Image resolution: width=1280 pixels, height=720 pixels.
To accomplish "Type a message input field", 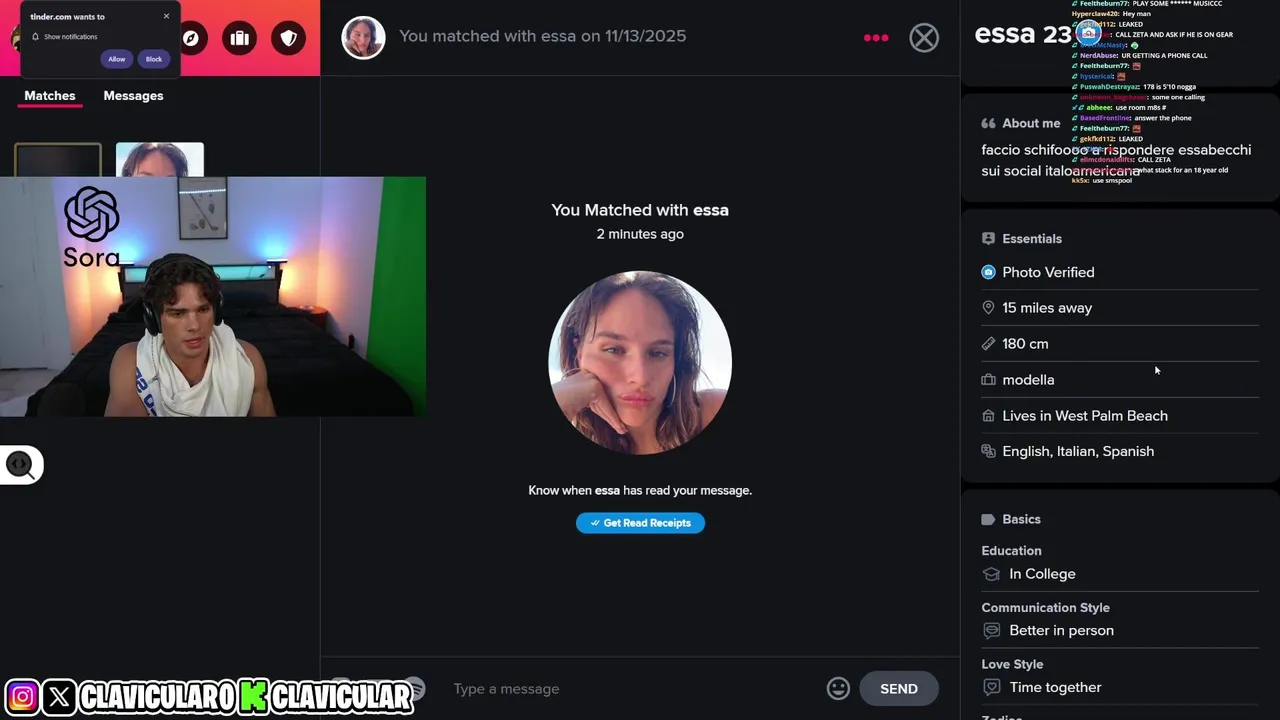I will 635,688.
